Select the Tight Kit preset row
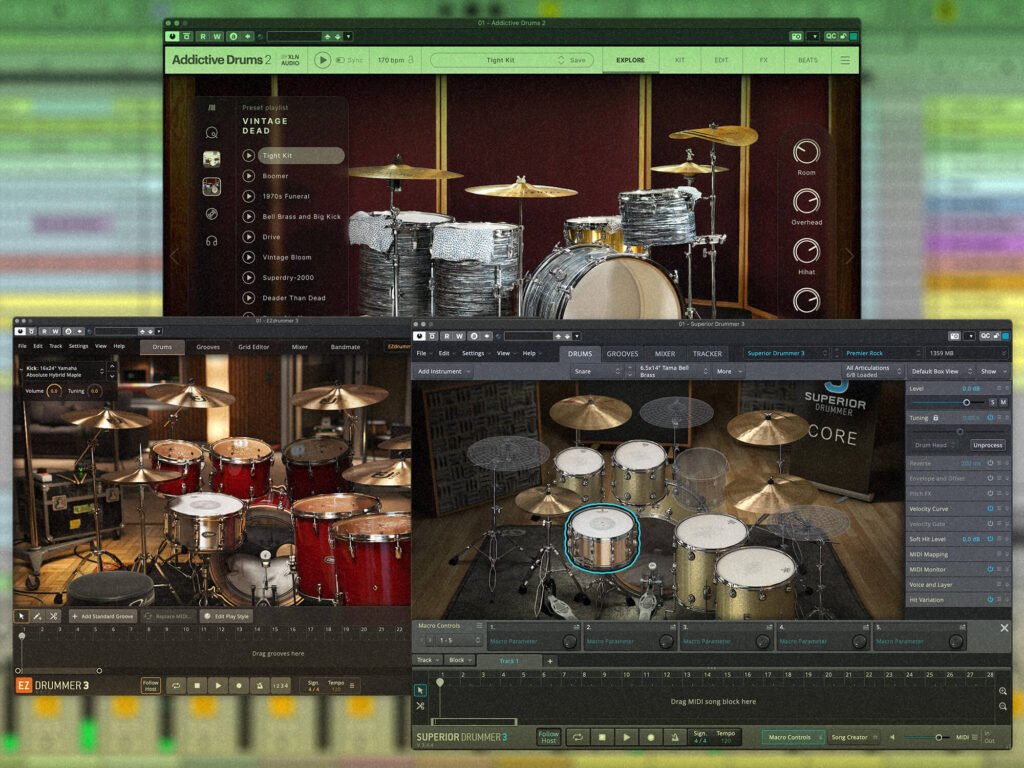 point(301,155)
